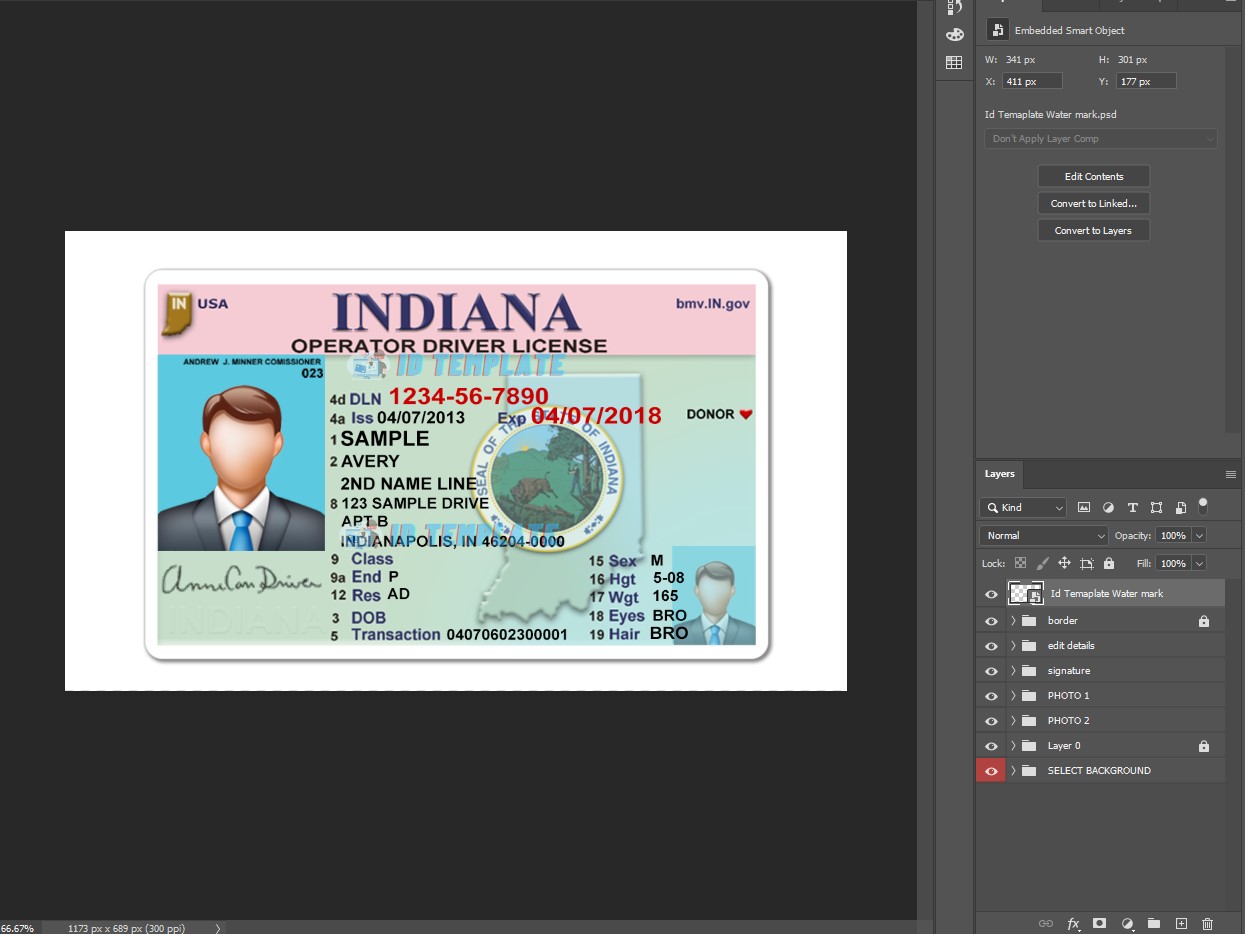Toggle the layer filtering switch
Image resolution: width=1245 pixels, height=934 pixels.
1203,506
